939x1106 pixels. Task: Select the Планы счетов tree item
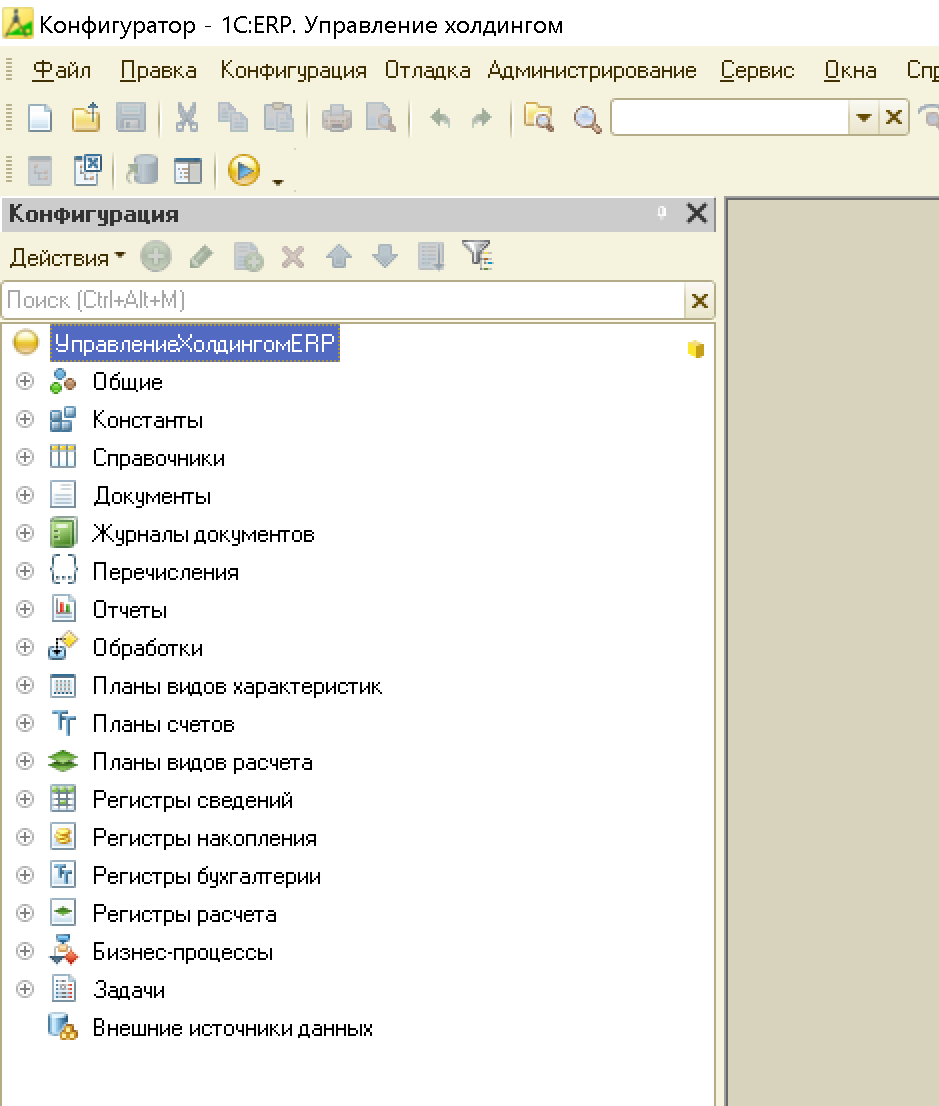164,724
